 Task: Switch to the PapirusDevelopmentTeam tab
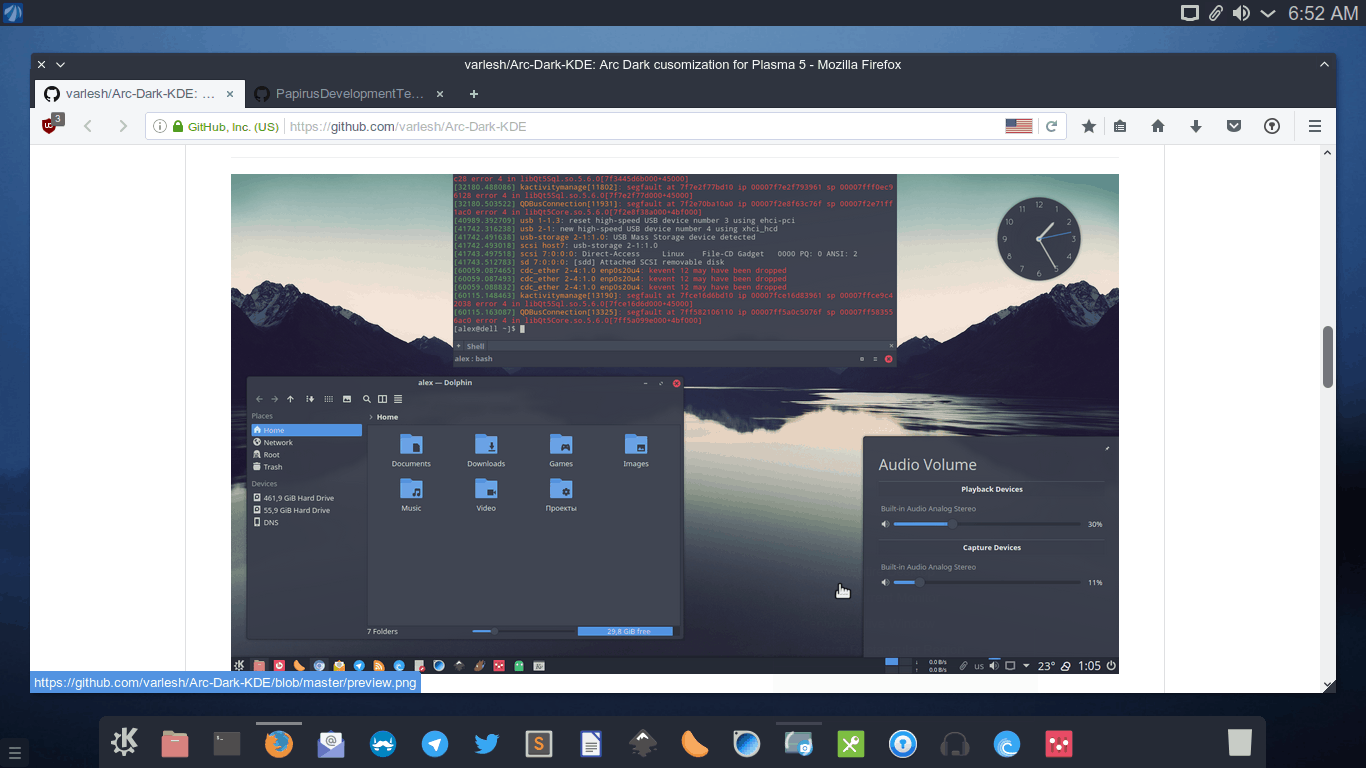[340, 94]
